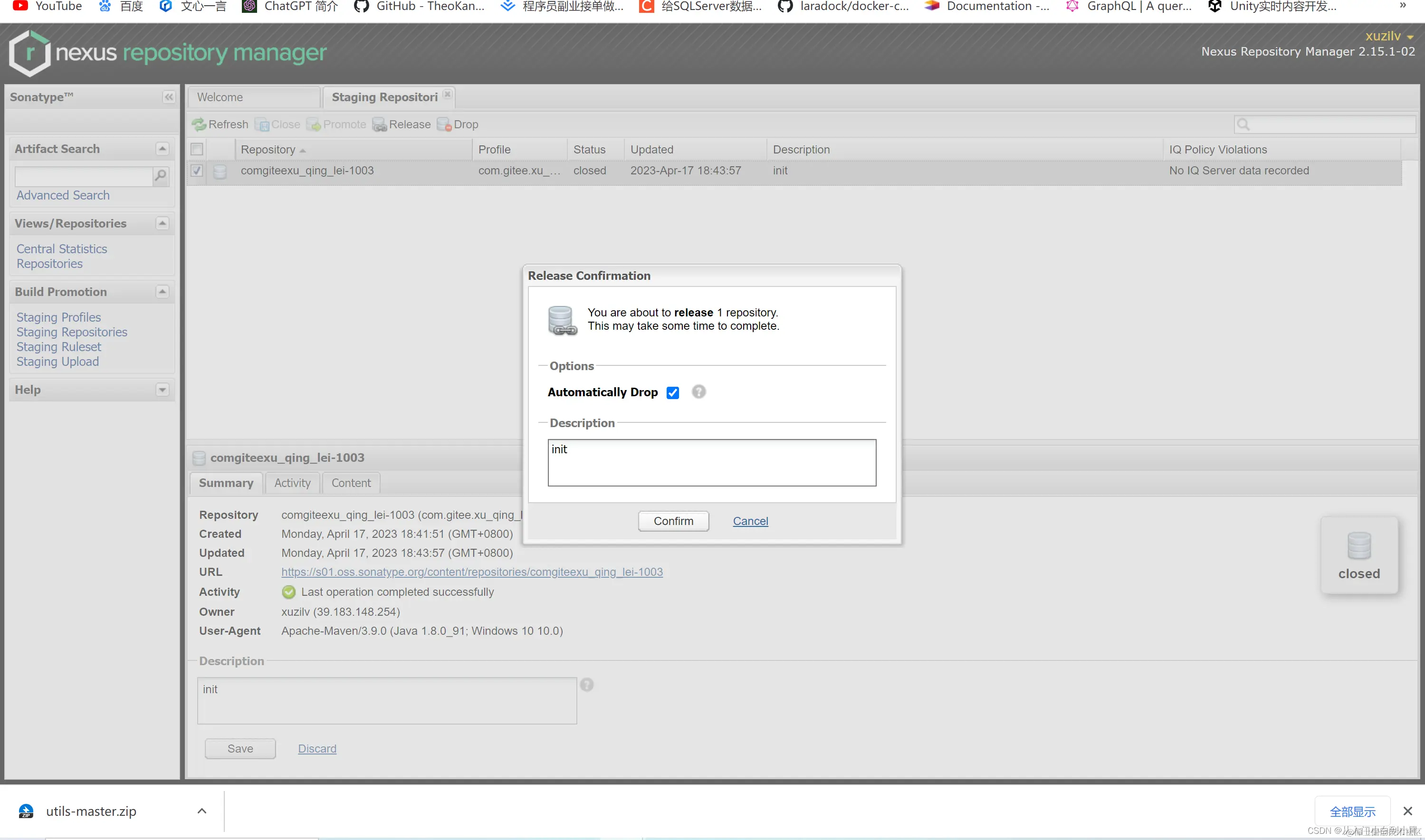Uncheck the comgiteexu_qing_lei-1003 row checkbox
This screenshot has width=1425, height=840.
[x=196, y=171]
